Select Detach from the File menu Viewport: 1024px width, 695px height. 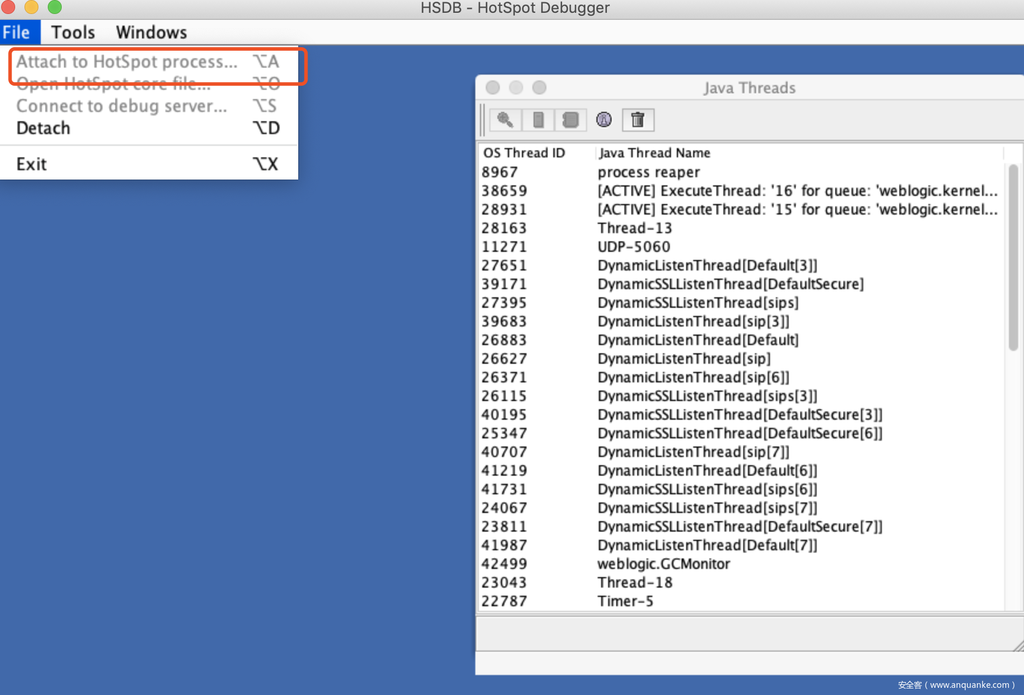(x=149, y=128)
